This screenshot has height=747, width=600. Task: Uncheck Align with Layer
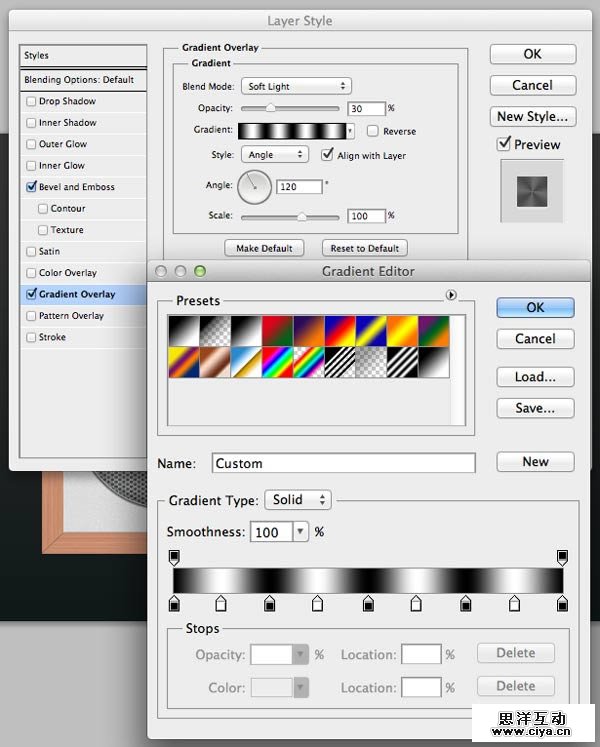pos(327,155)
